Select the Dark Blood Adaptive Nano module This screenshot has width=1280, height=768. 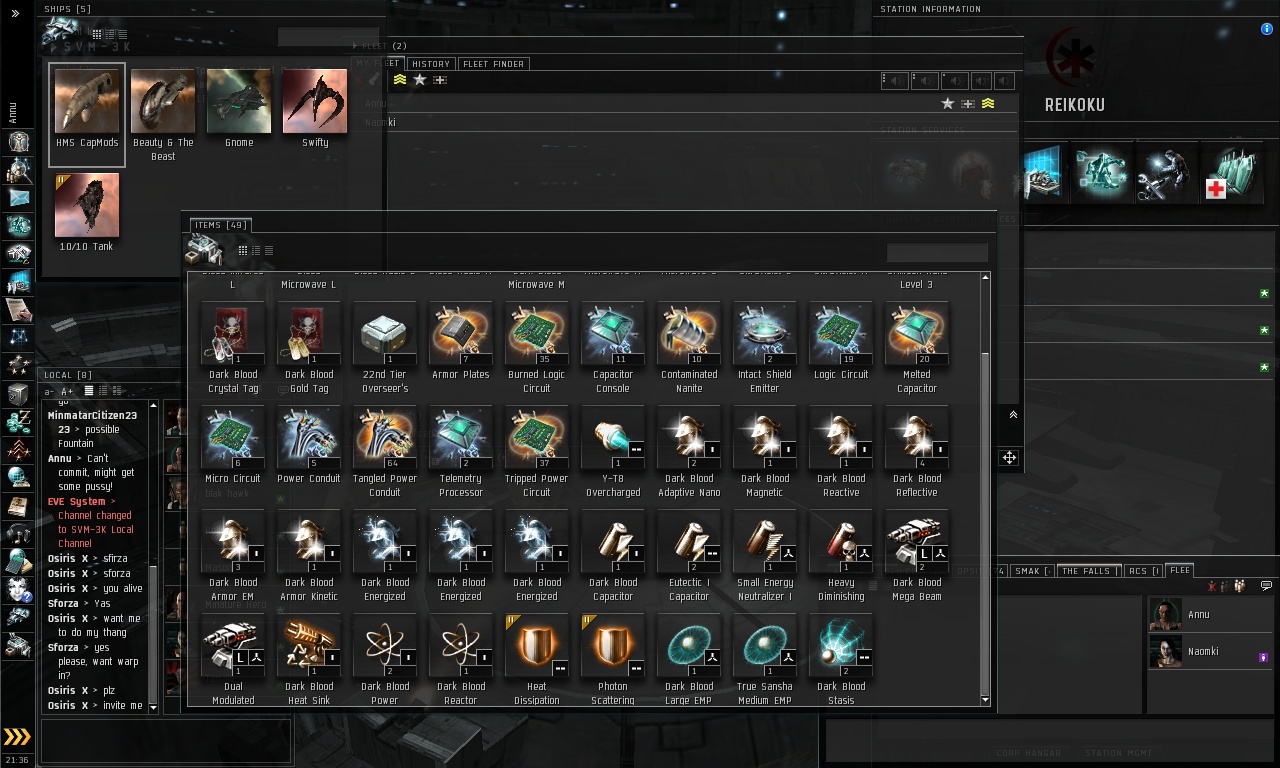[689, 451]
